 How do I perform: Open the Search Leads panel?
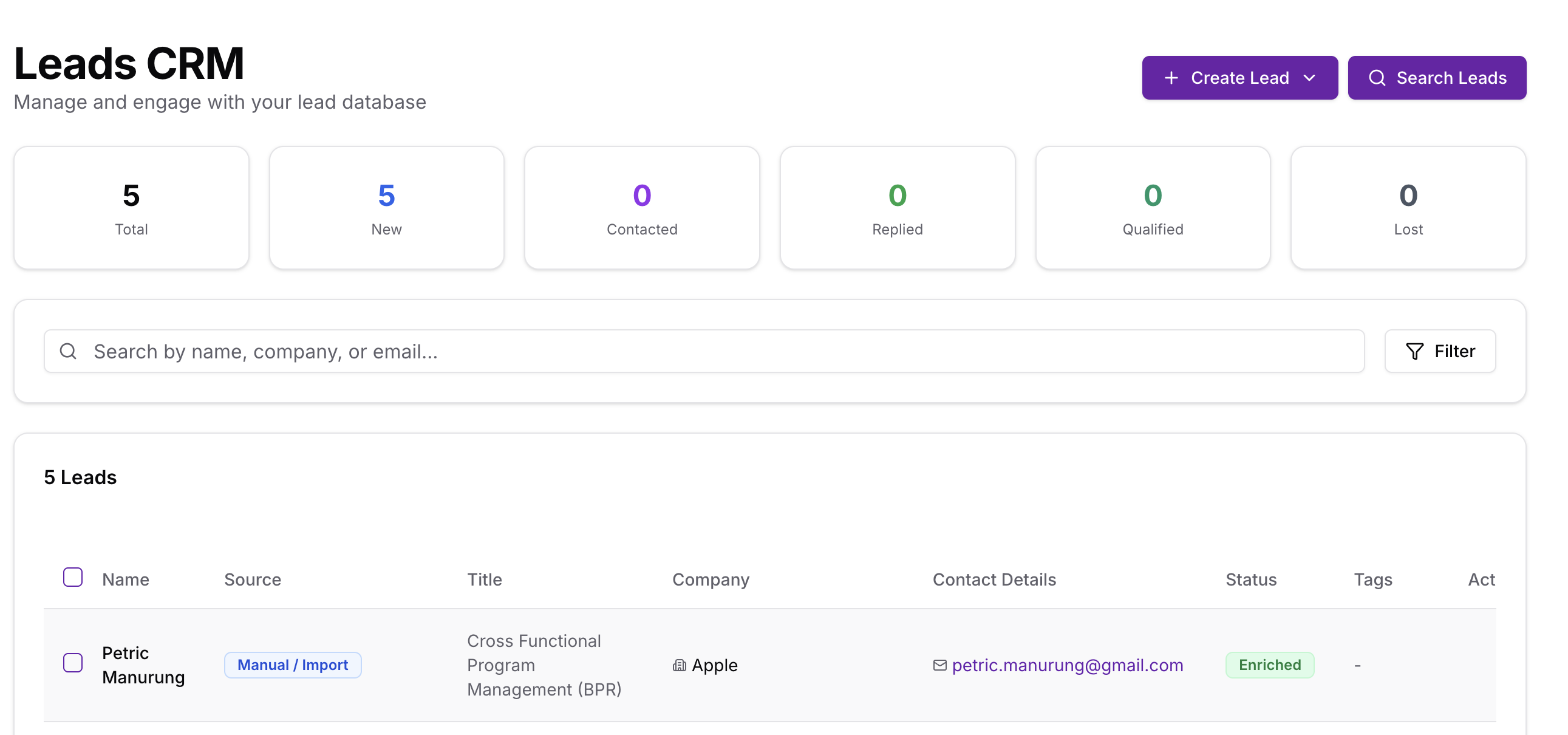tap(1438, 77)
